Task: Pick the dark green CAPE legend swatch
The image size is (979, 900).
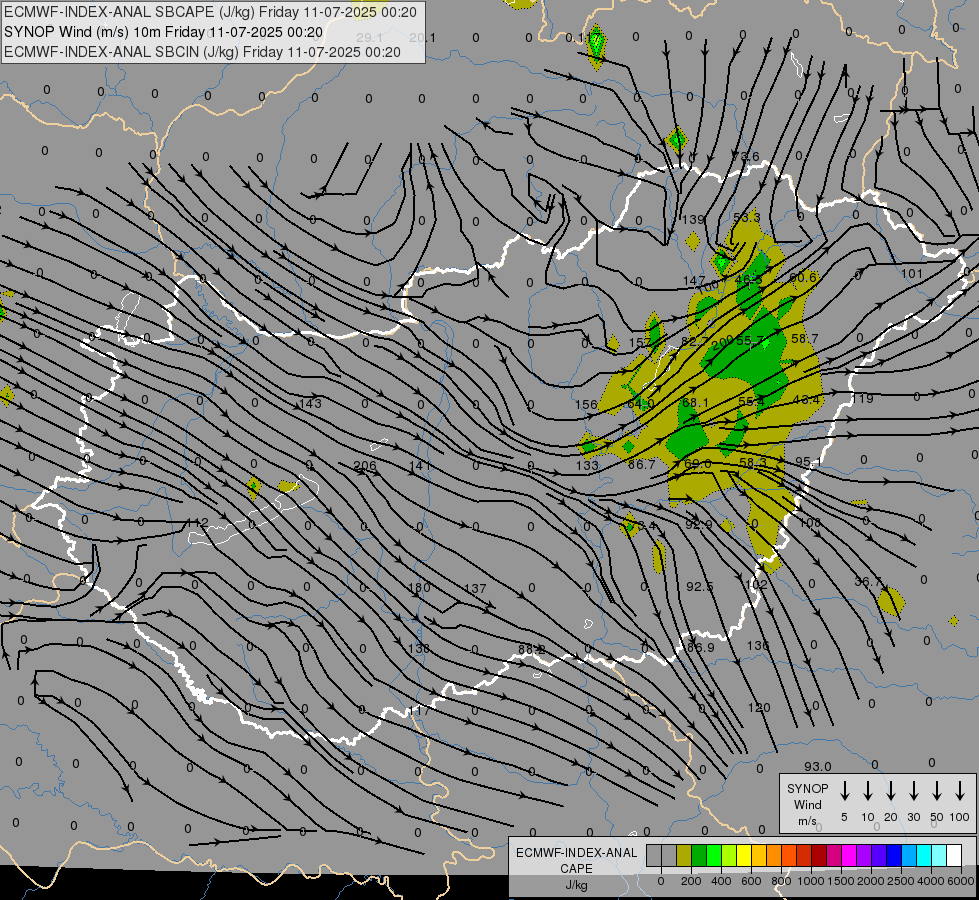Action: 699,855
